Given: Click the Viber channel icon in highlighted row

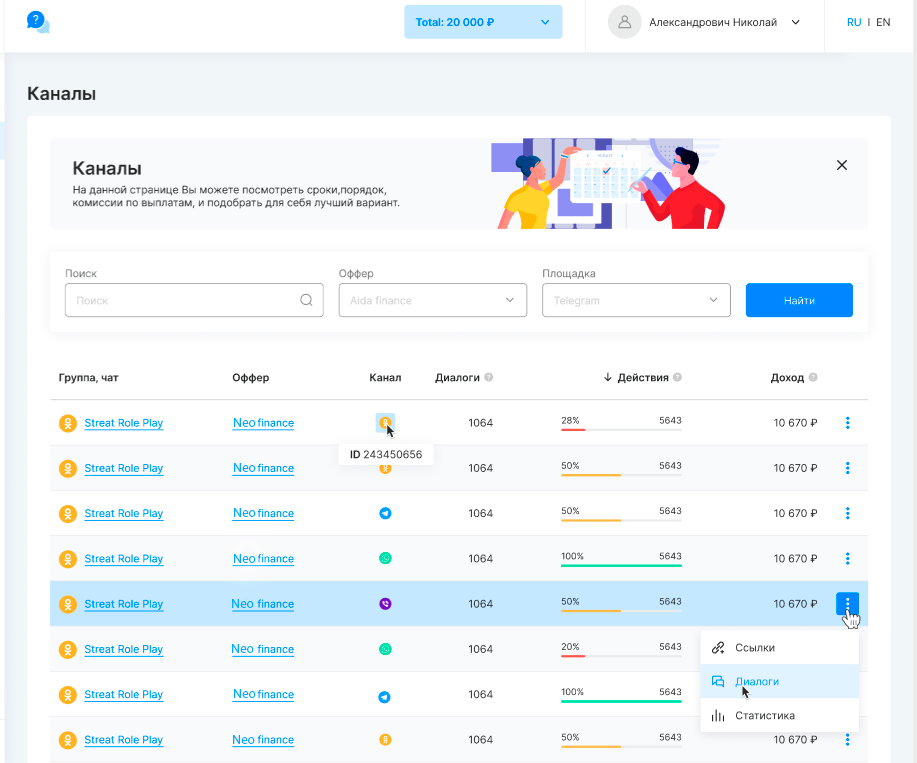Looking at the screenshot, I should pos(385,604).
